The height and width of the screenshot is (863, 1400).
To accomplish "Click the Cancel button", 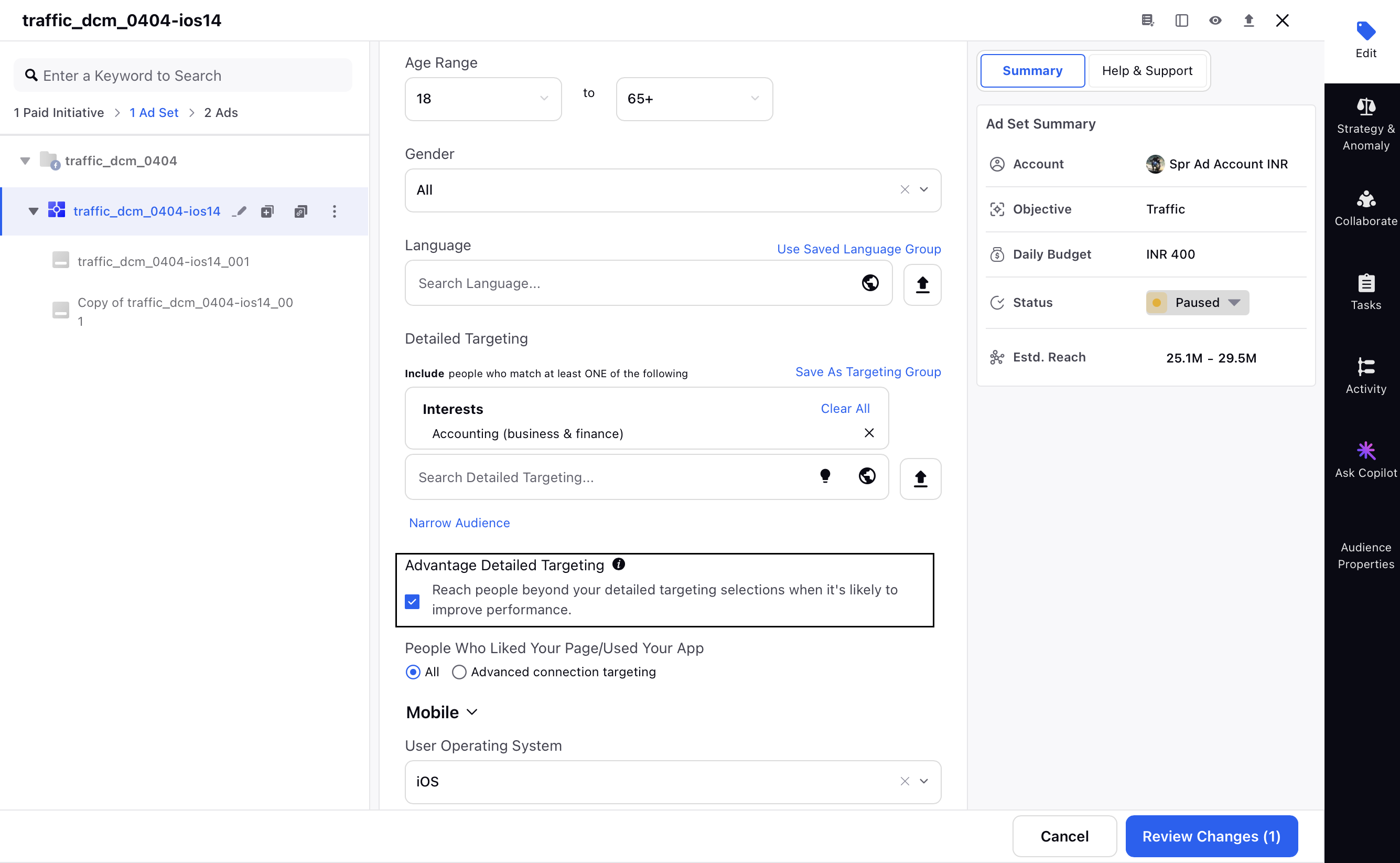I will pyautogui.click(x=1064, y=836).
